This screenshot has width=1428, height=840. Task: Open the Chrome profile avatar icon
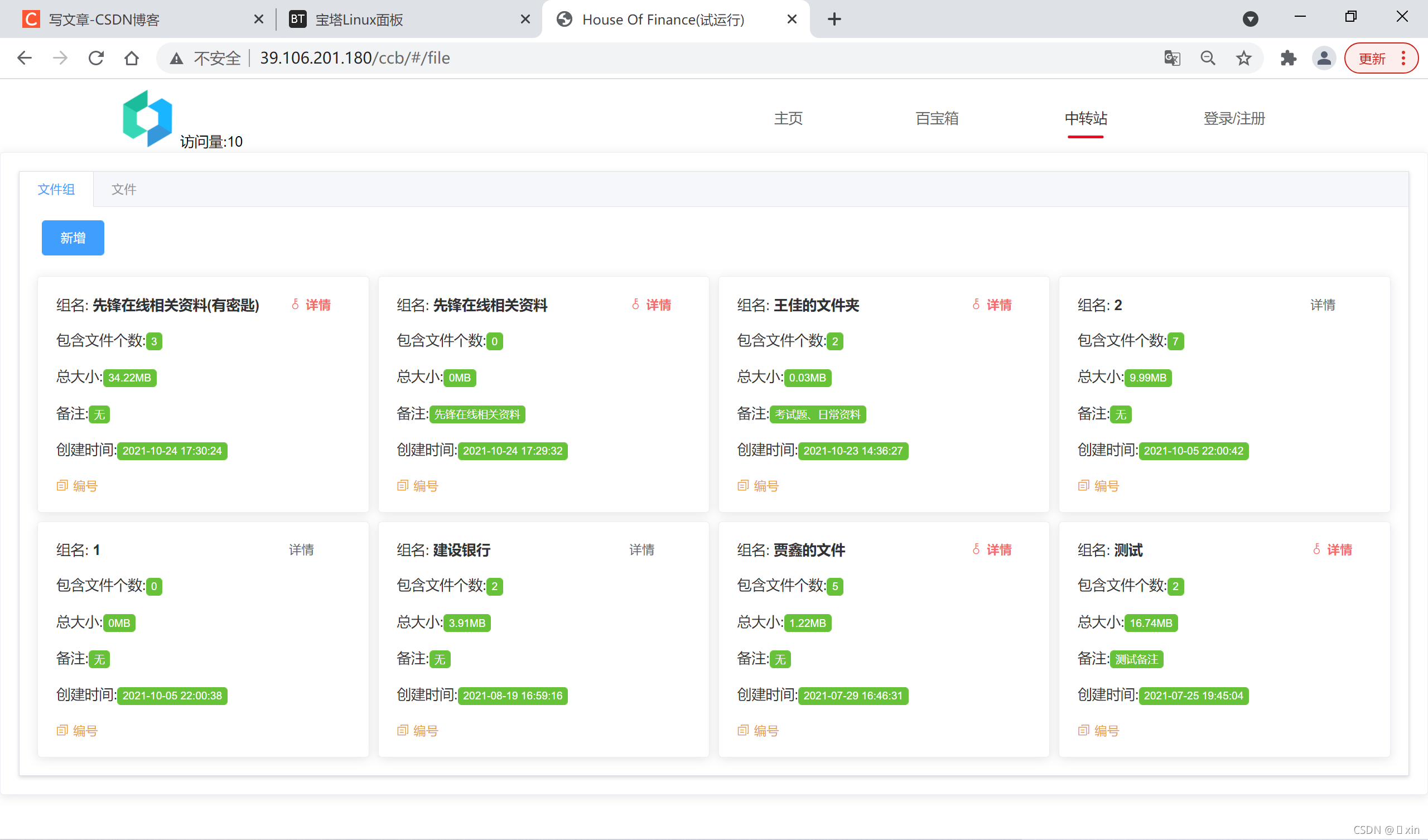[1324, 58]
